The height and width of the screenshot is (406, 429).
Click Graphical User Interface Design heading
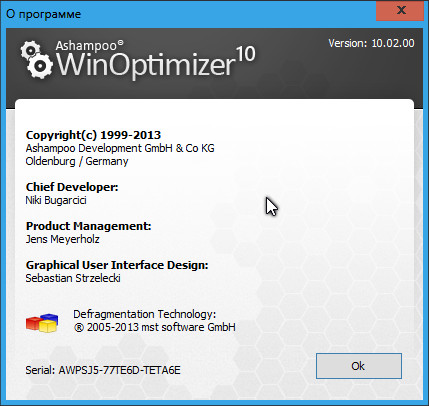point(117,265)
